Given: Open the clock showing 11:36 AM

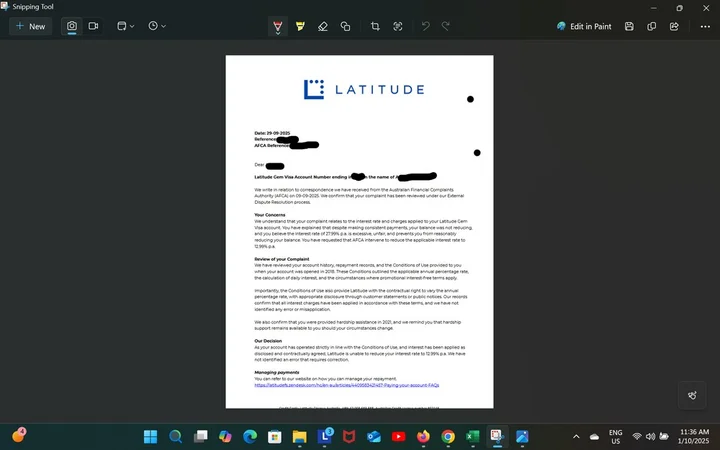Looking at the screenshot, I should pyautogui.click(x=693, y=437).
